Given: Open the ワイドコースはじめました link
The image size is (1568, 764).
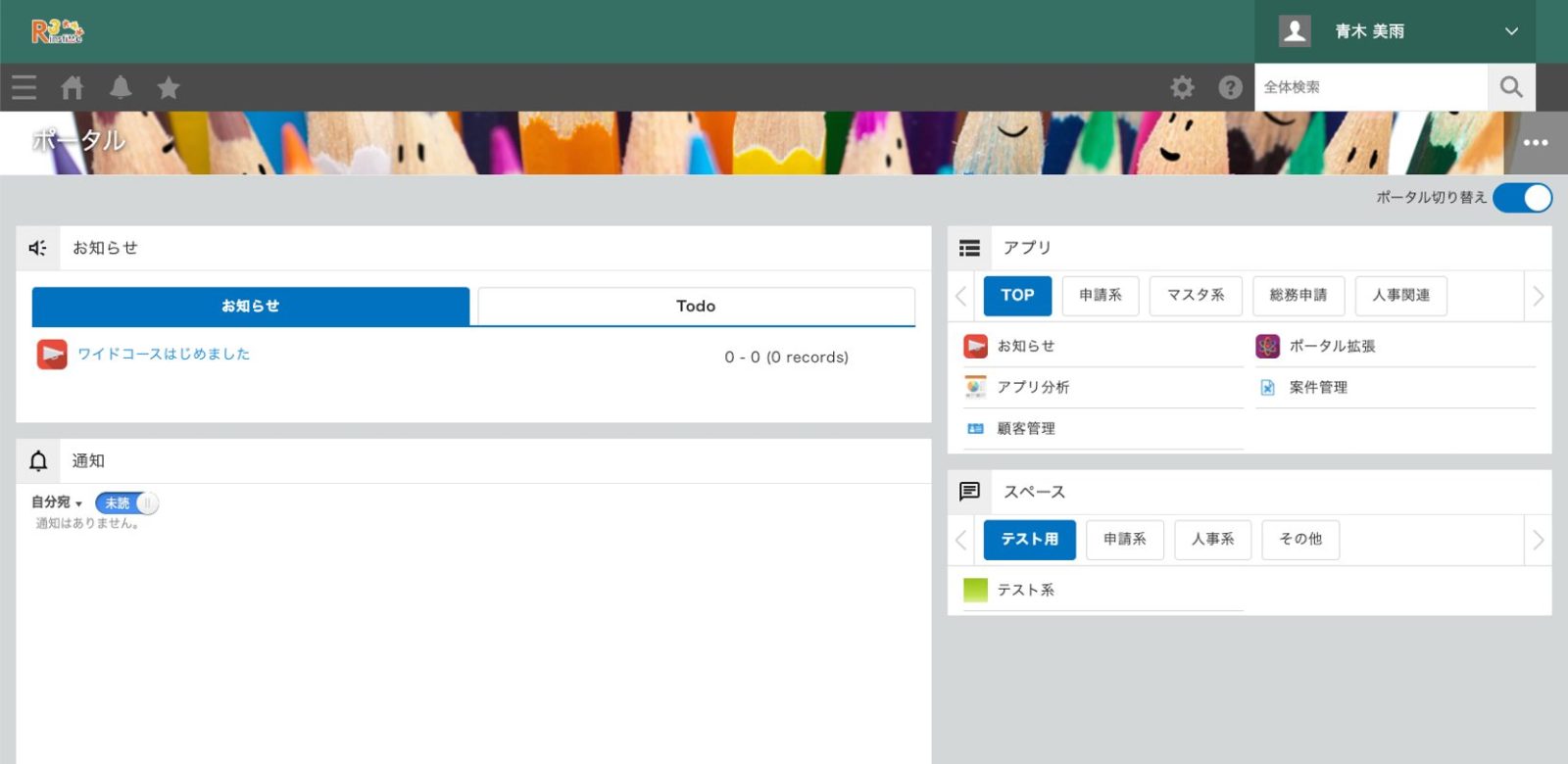Looking at the screenshot, I should [x=164, y=355].
